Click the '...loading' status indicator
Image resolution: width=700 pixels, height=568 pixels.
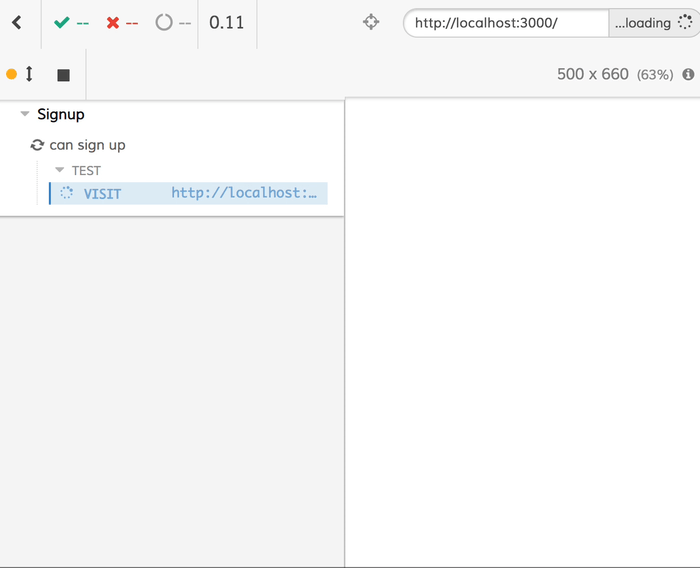pyautogui.click(x=652, y=23)
